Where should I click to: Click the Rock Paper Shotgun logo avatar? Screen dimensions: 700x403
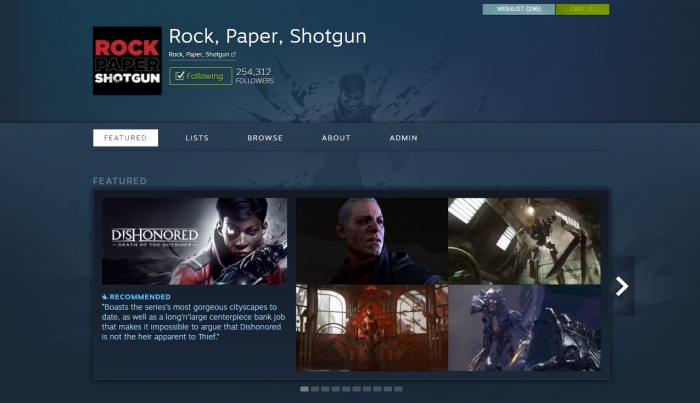pos(127,61)
